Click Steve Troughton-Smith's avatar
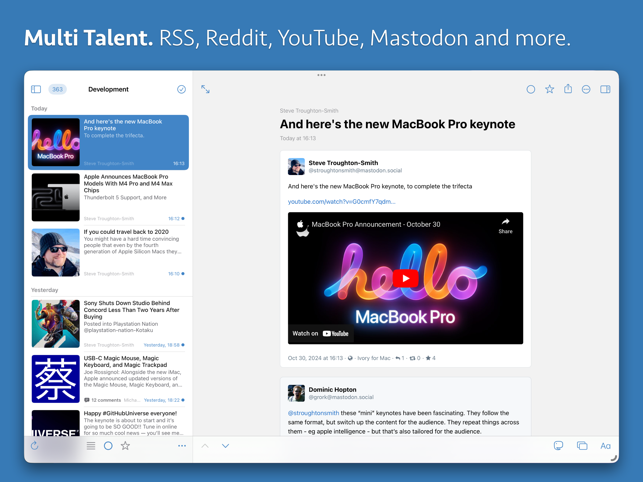The width and height of the screenshot is (643, 482). coord(296,167)
